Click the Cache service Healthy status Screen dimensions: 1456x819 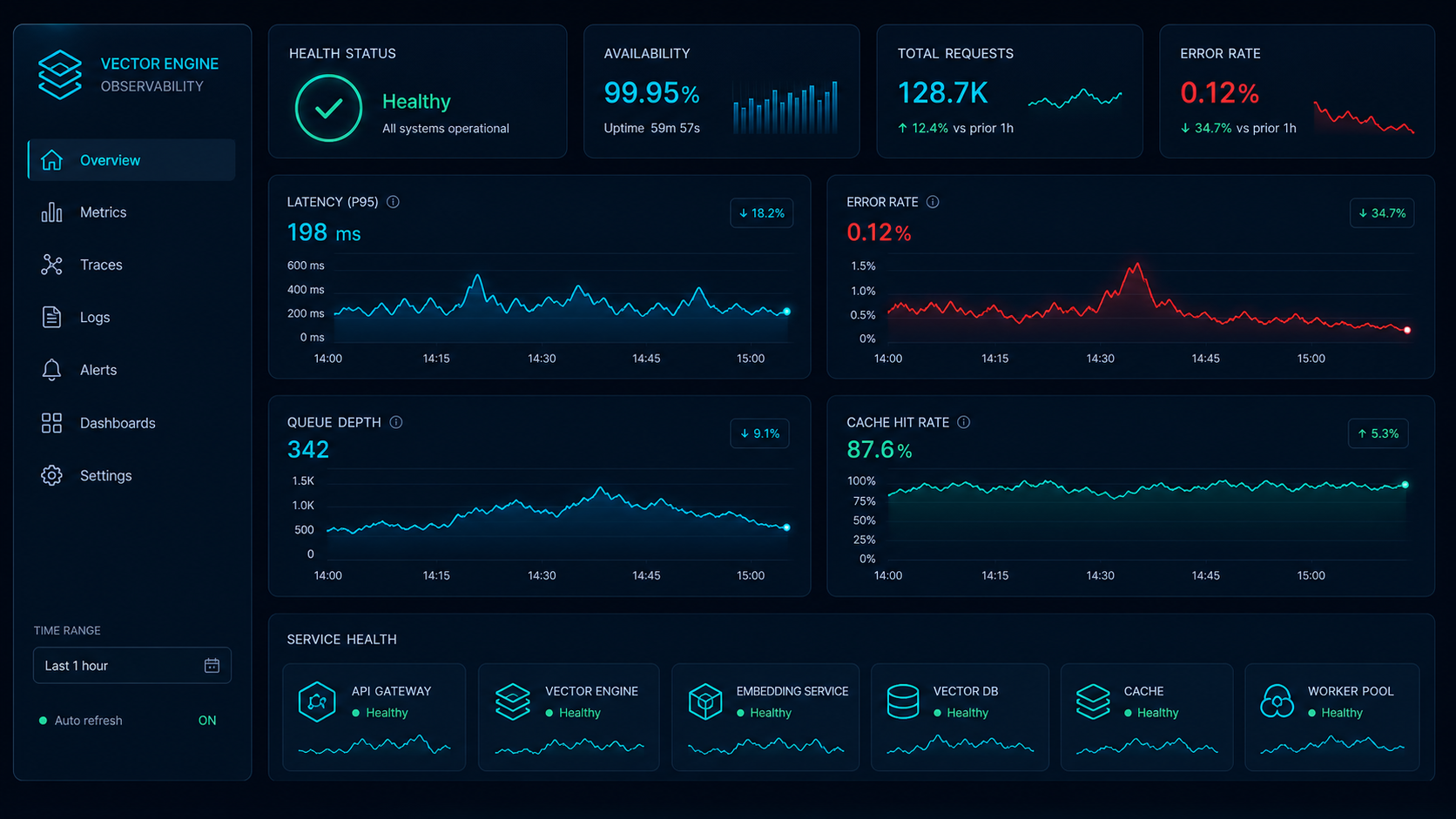[x=1151, y=713]
